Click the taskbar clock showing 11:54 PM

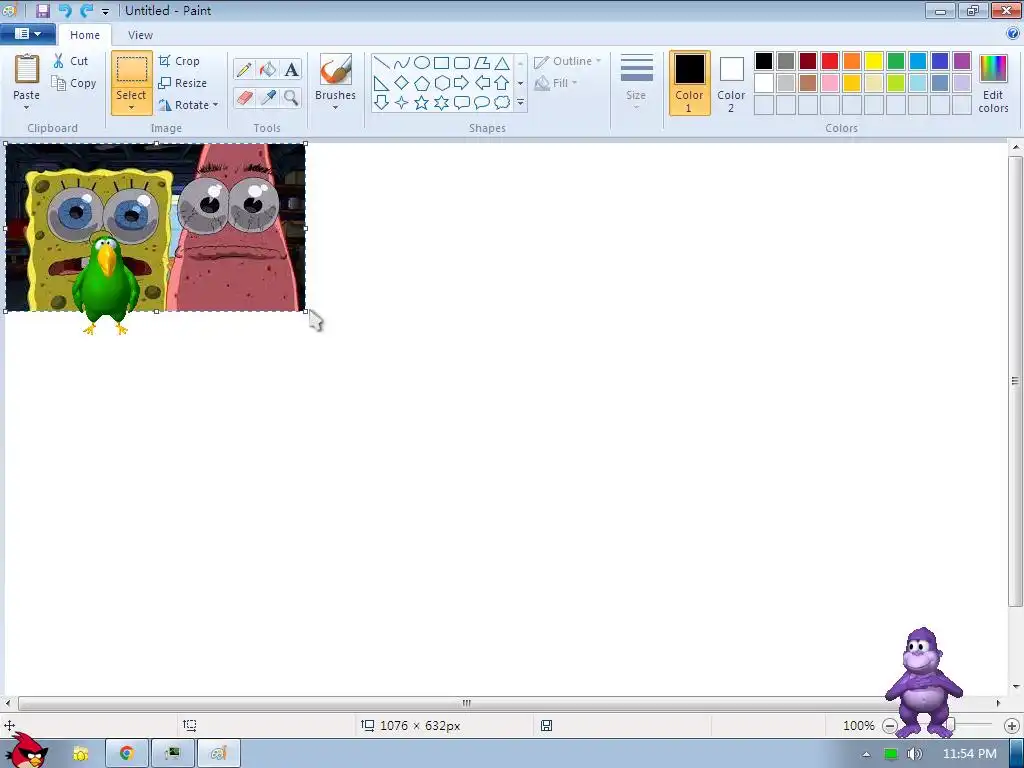tap(970, 754)
